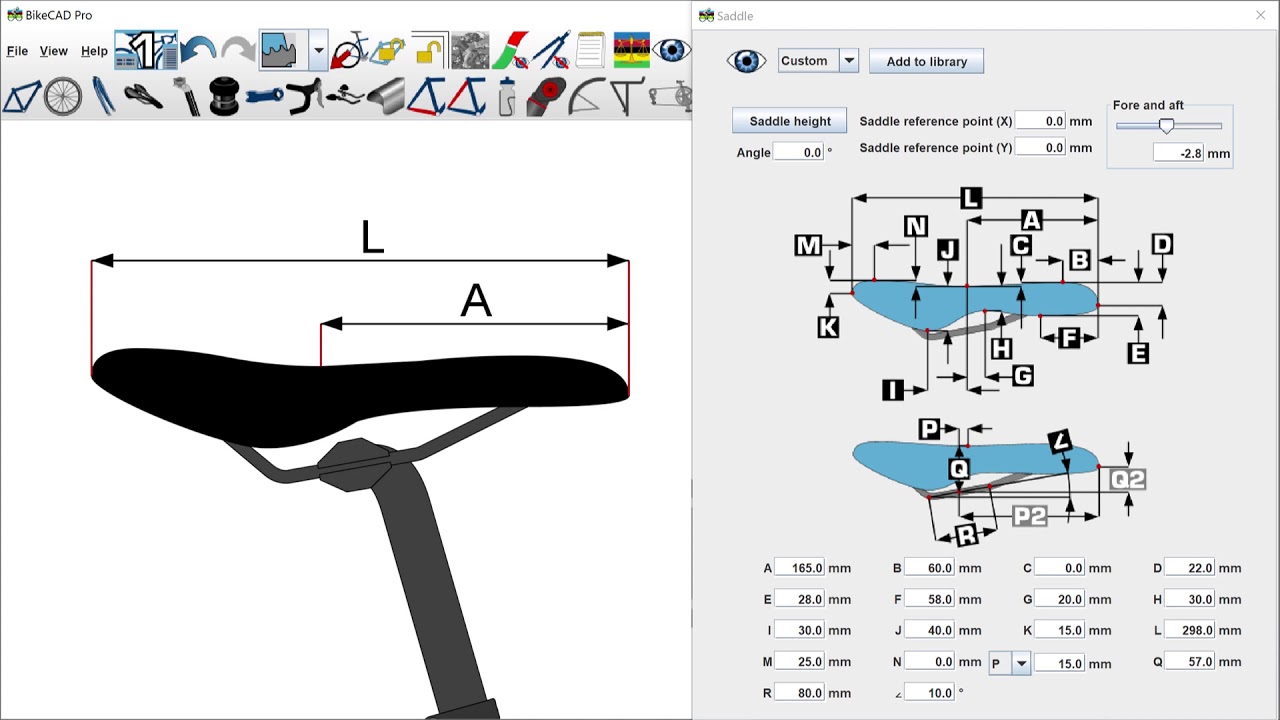Toggle paint visibility brush icon
Image resolution: width=1280 pixels, height=720 pixels.
click(510, 50)
